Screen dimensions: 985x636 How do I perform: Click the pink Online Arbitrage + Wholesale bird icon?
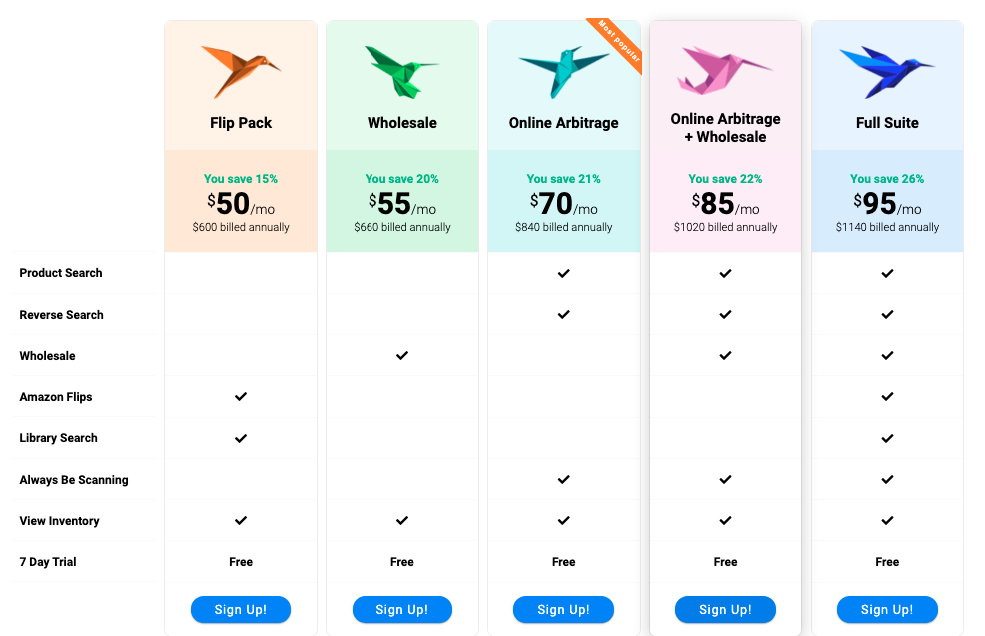(724, 70)
